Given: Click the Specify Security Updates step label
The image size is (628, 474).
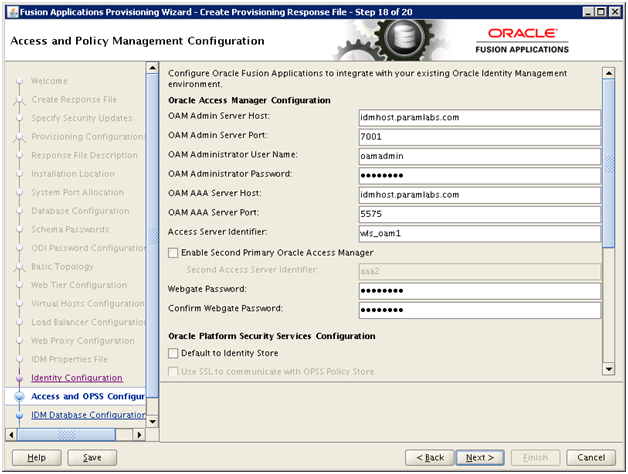Looking at the screenshot, I should 82,118.
